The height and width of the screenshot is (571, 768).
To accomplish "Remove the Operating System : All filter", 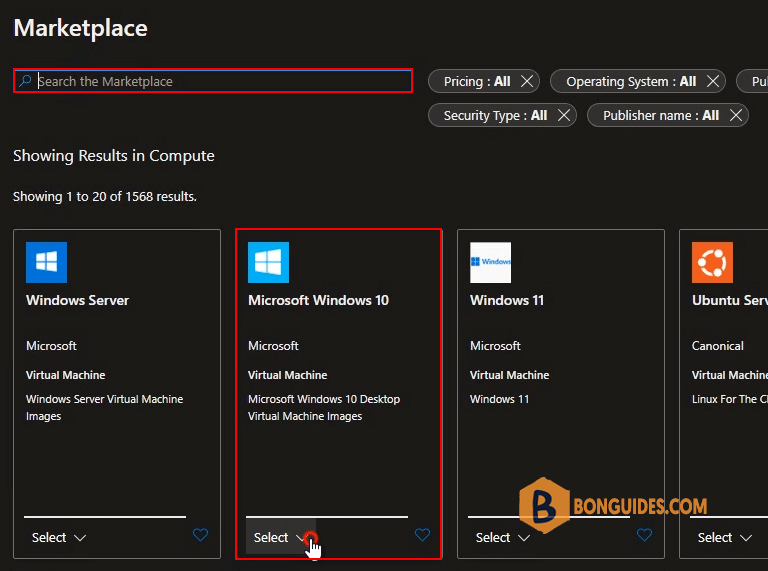I will (x=713, y=81).
